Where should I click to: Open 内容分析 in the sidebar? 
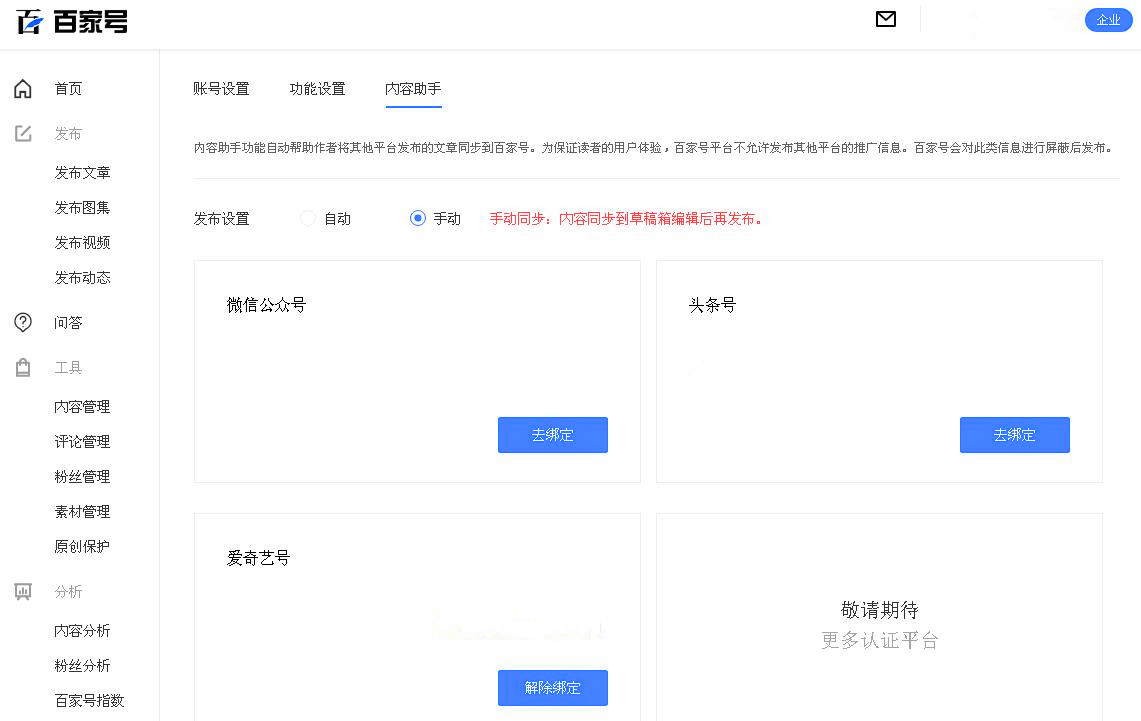82,631
